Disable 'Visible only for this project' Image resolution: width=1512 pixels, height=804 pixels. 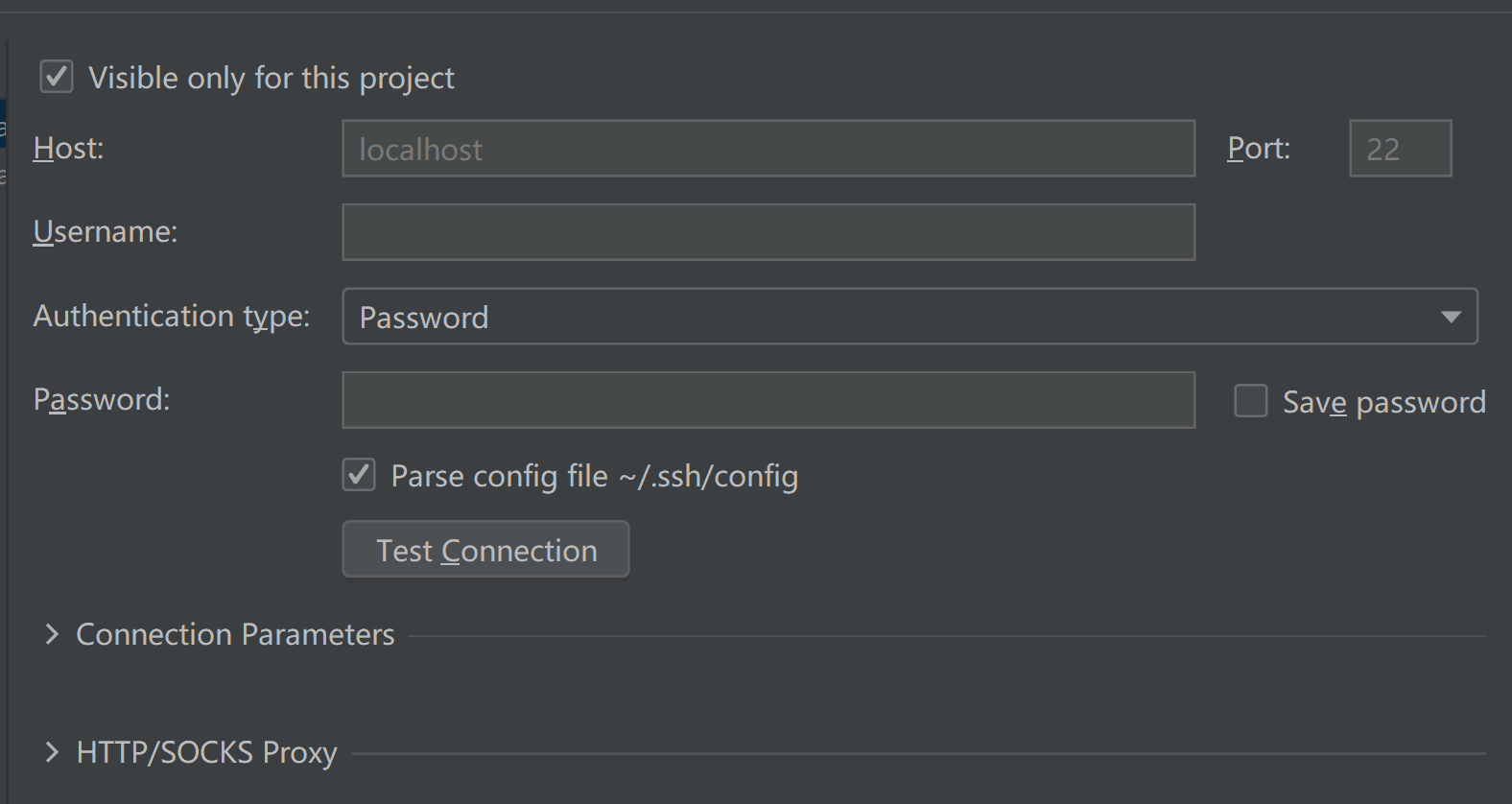56,77
